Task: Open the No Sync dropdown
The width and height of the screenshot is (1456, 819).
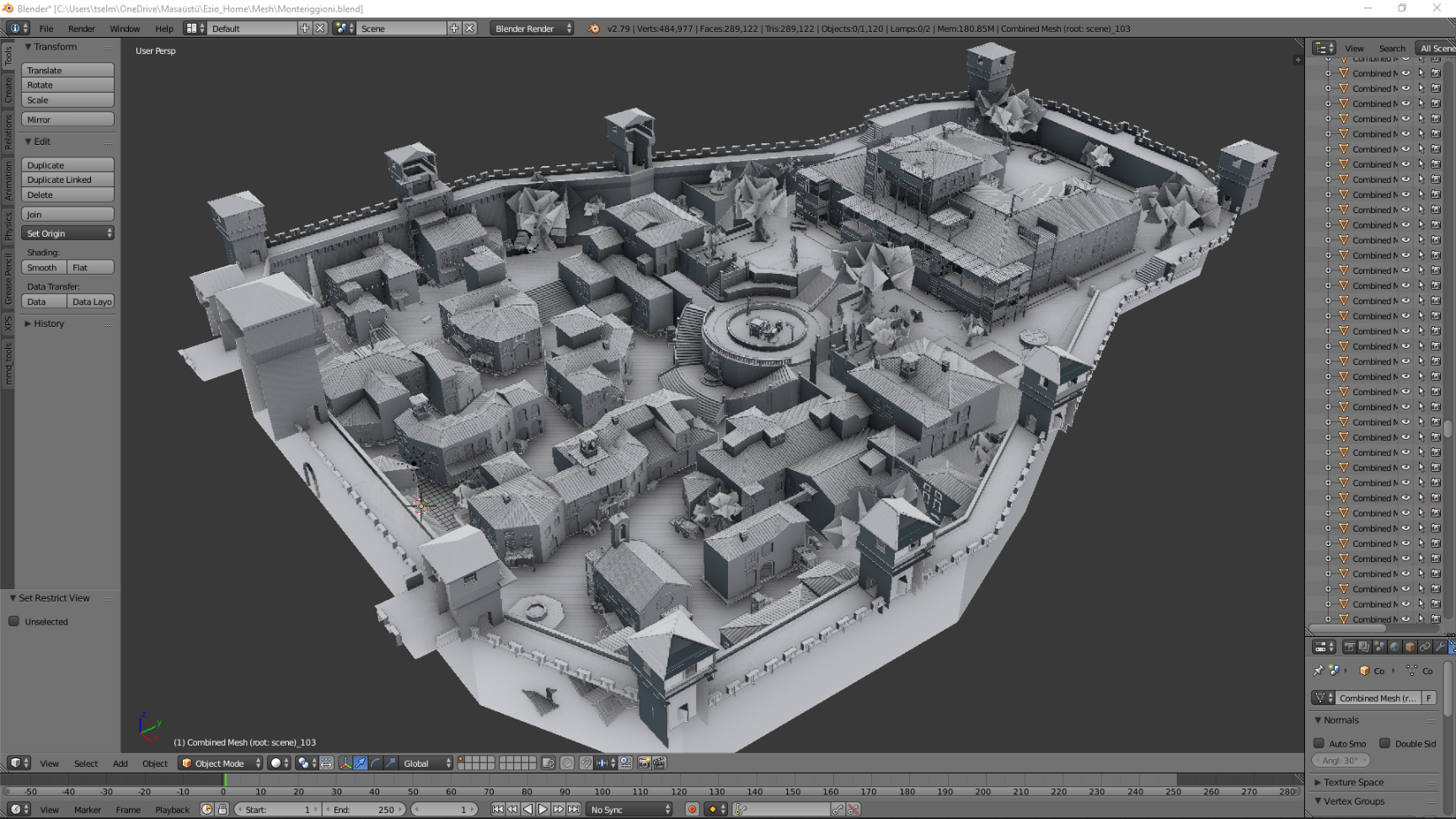Action: [629, 809]
